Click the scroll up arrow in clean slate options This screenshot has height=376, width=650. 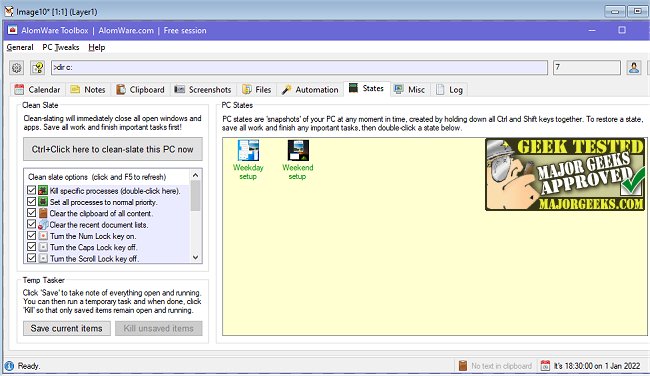coord(196,175)
